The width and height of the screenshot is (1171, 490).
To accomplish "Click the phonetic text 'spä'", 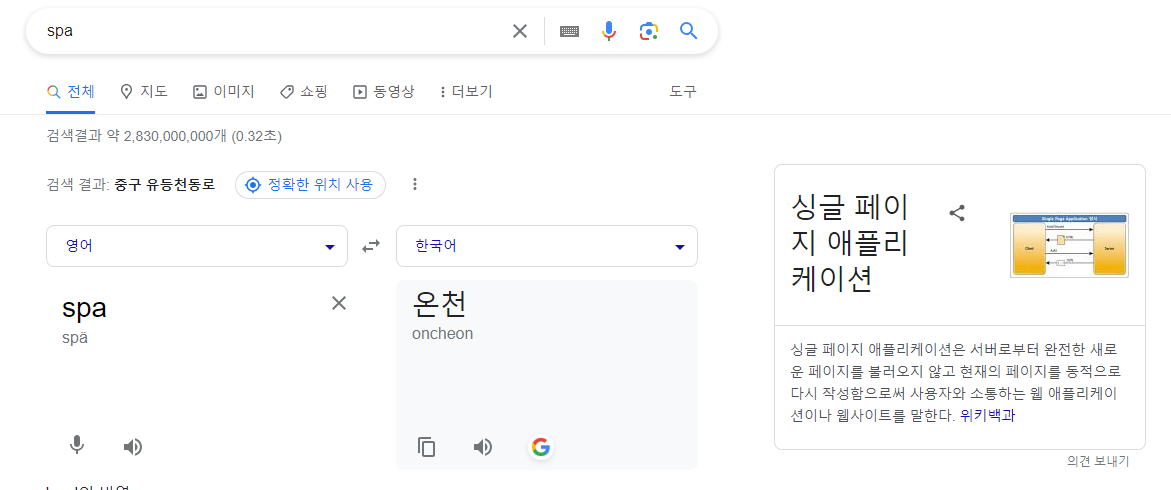I will coord(75,337).
